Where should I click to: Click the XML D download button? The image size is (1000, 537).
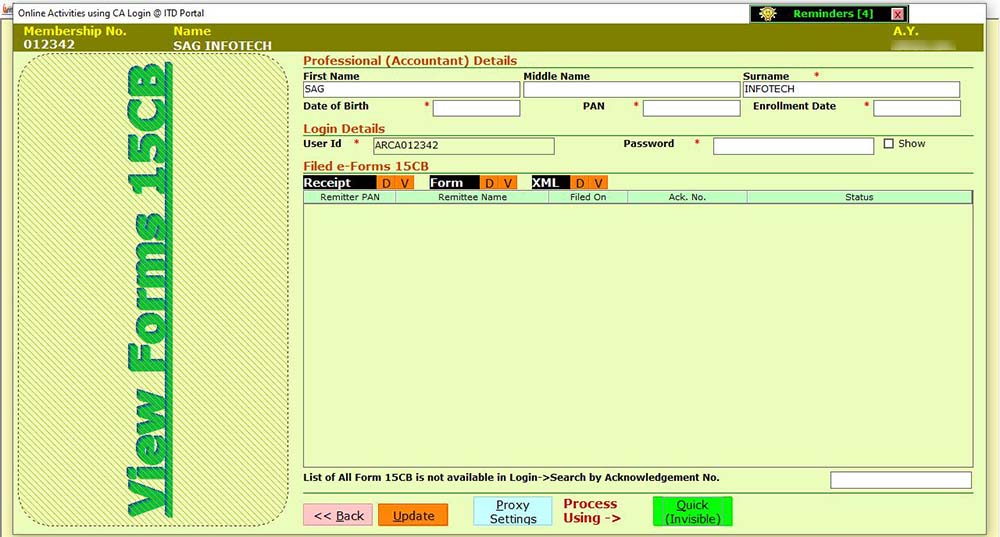click(x=580, y=183)
